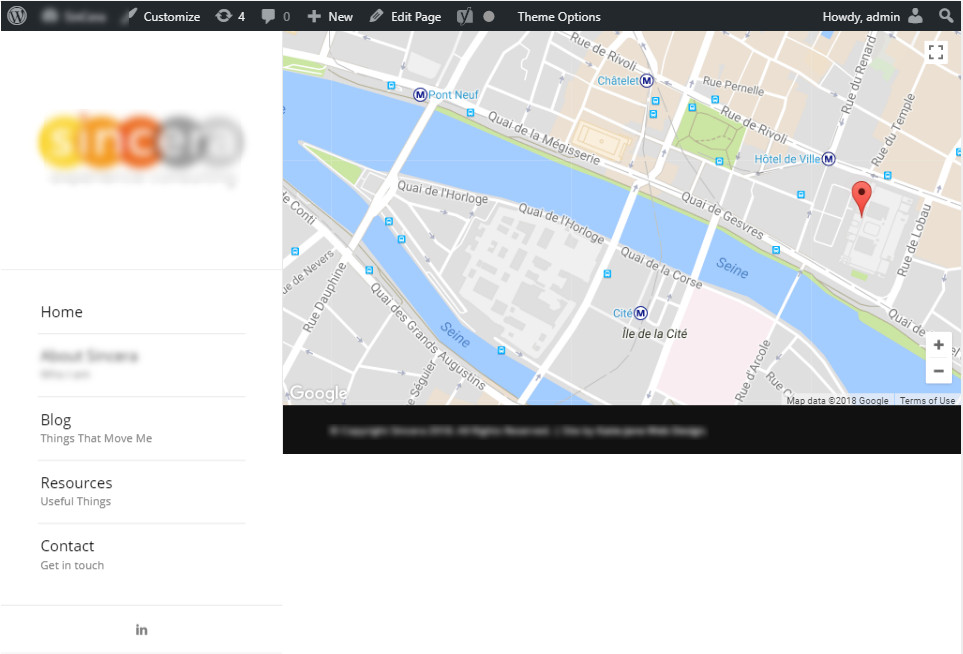Open the Yoast SEO icon menu

(465, 17)
